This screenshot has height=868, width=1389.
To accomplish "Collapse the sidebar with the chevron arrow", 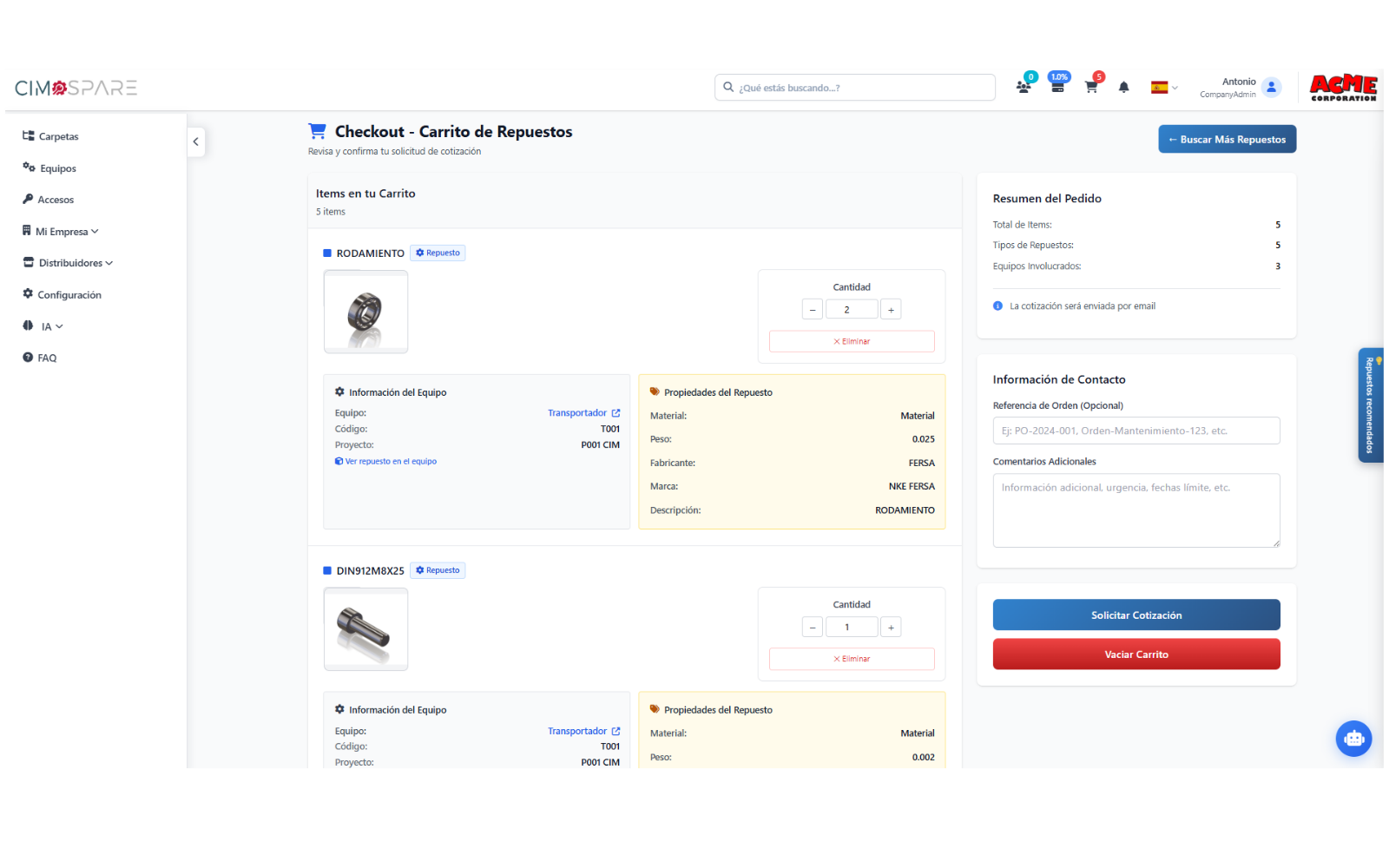I will [x=196, y=141].
